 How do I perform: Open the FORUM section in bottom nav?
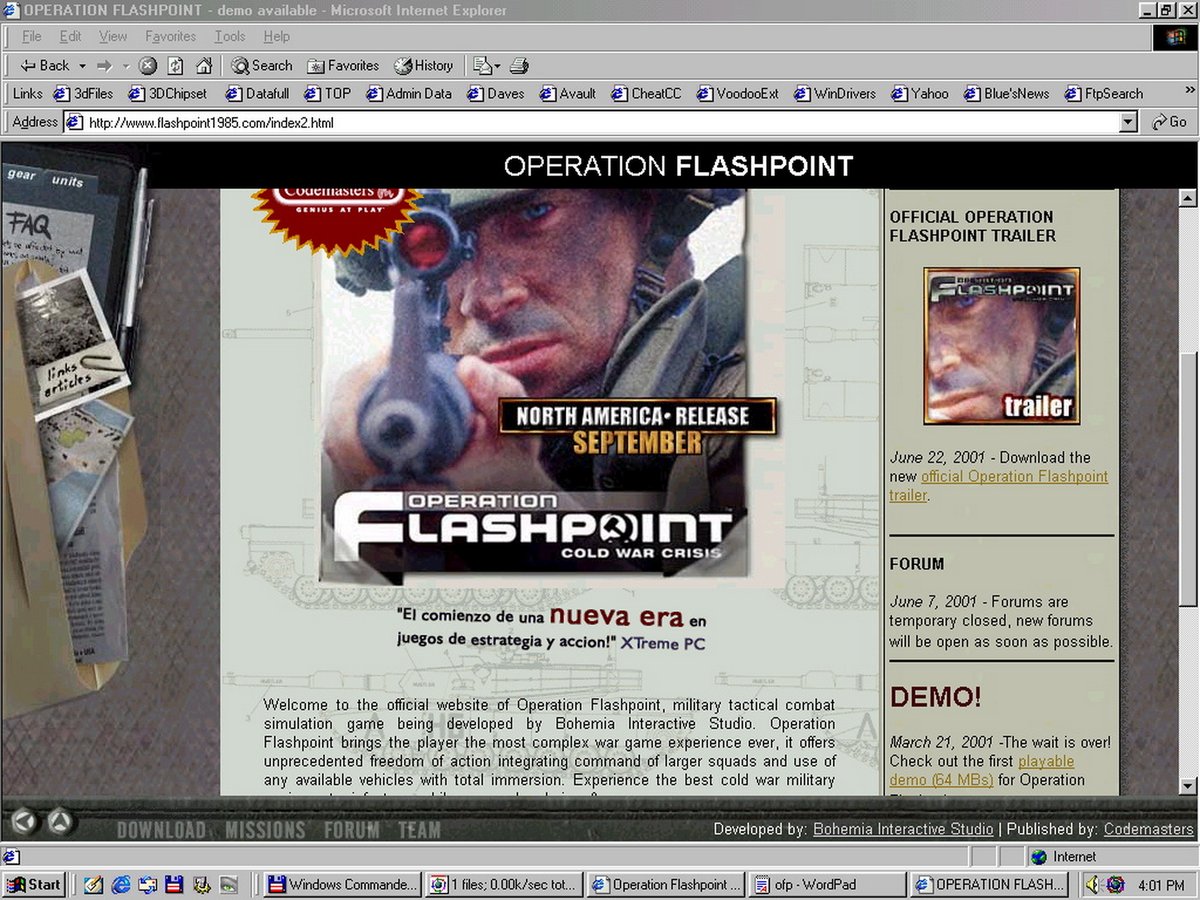point(351,830)
